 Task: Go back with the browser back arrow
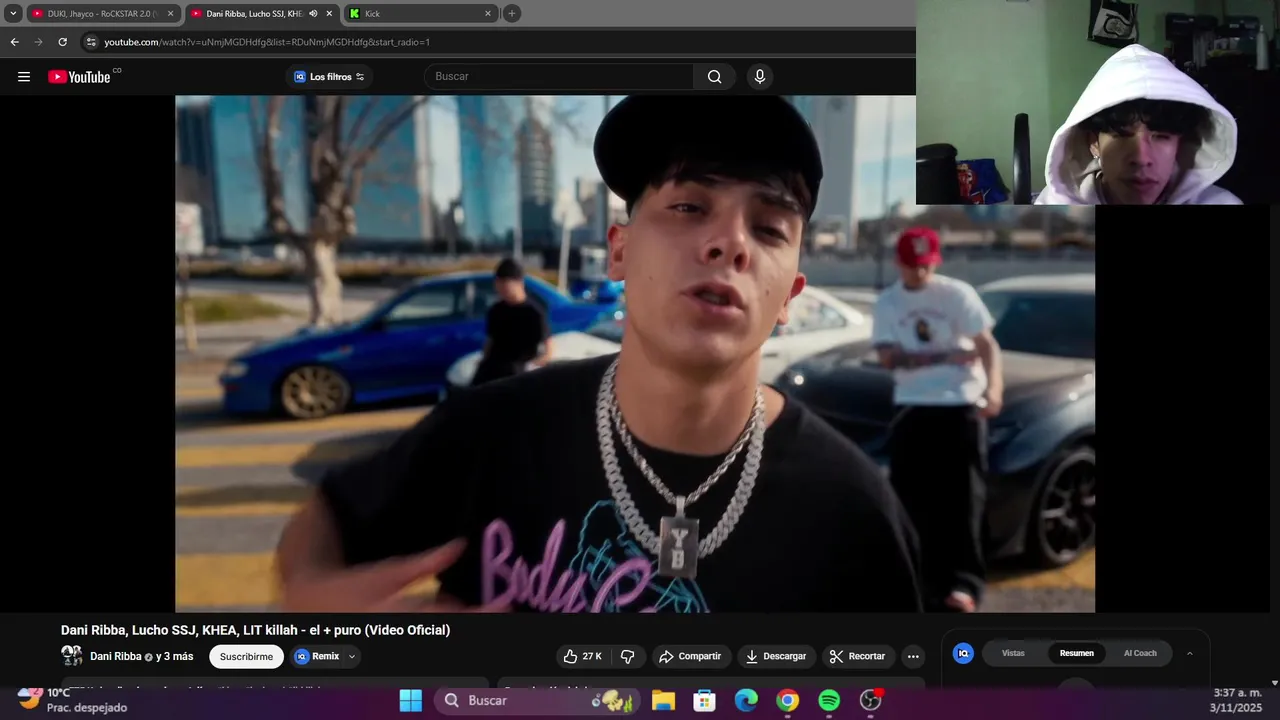click(14, 42)
